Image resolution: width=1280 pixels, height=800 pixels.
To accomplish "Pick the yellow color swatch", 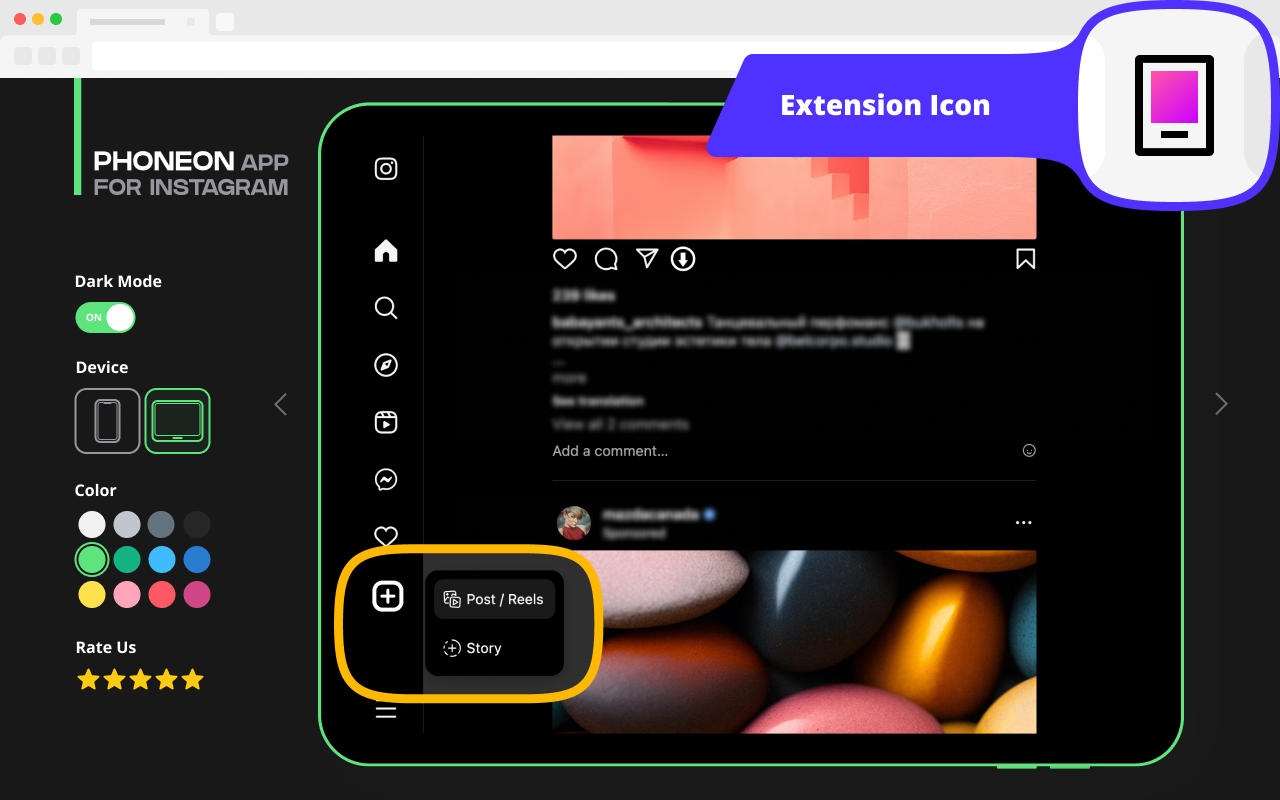I will coord(92,594).
